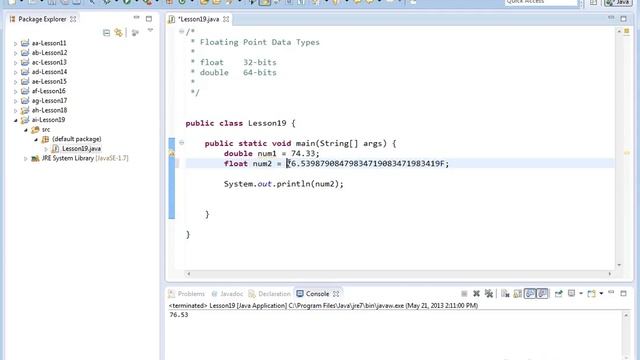Minimize the editor area
The width and height of the screenshot is (640, 360).
[x=611, y=18]
